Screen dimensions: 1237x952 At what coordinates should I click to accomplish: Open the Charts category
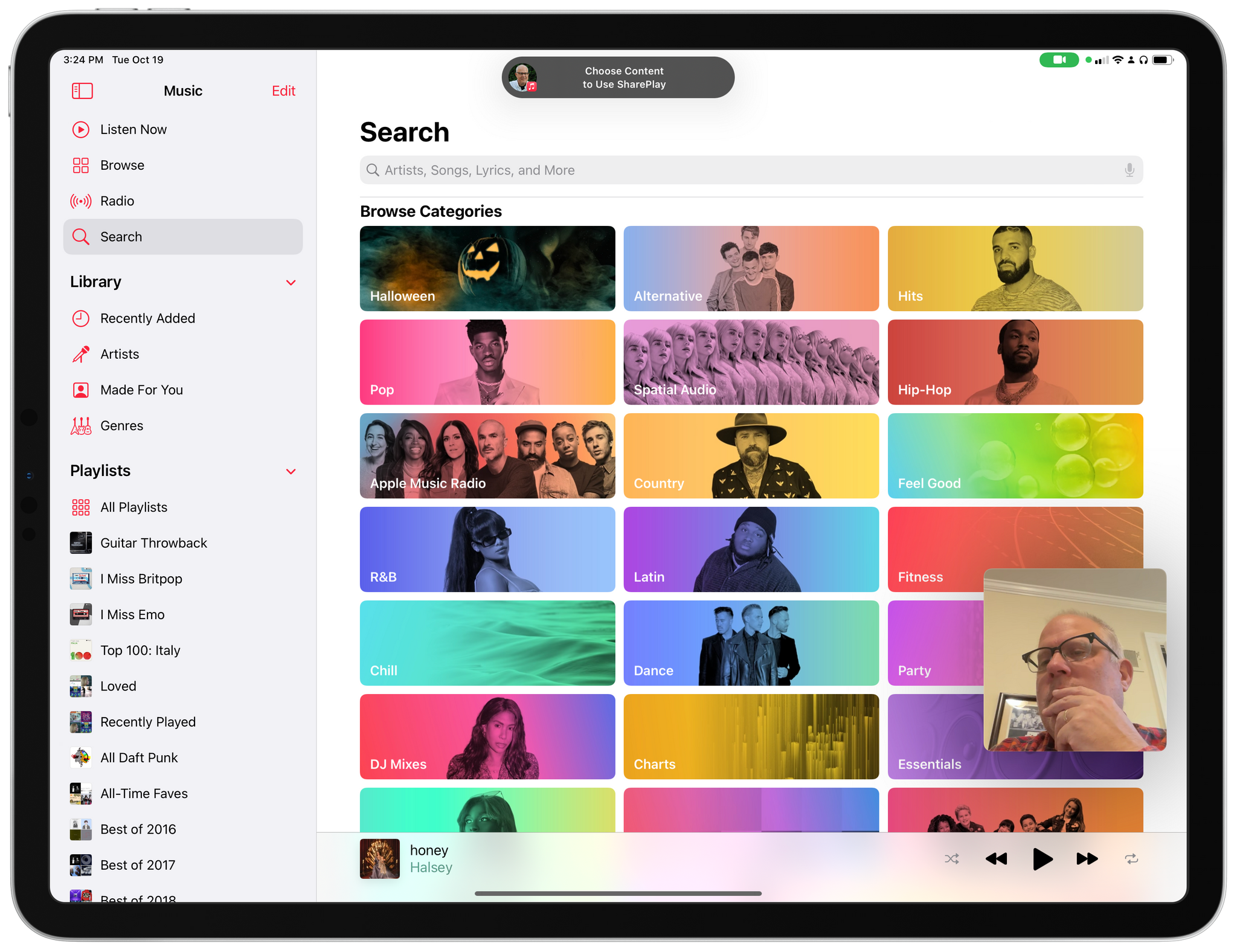point(751,737)
